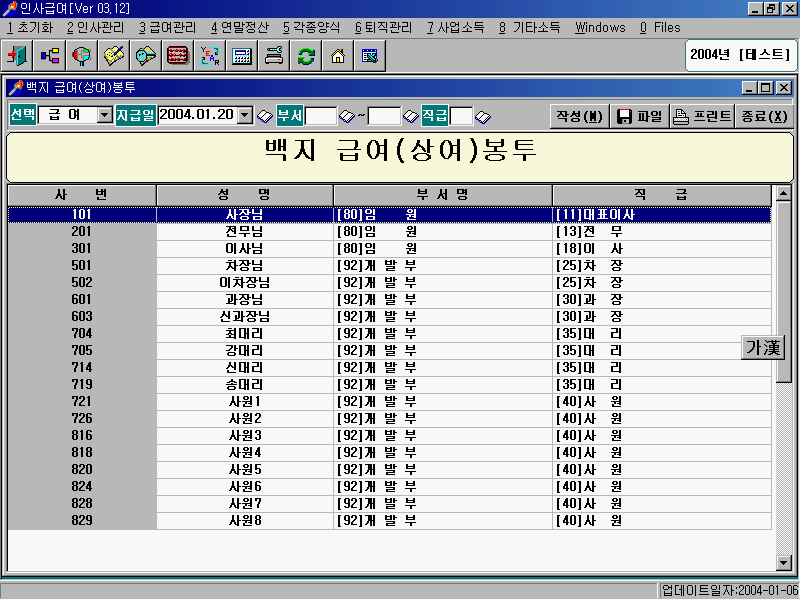Click the lookup icon next to 직급 field
The width and height of the screenshot is (800, 600).
(483, 116)
